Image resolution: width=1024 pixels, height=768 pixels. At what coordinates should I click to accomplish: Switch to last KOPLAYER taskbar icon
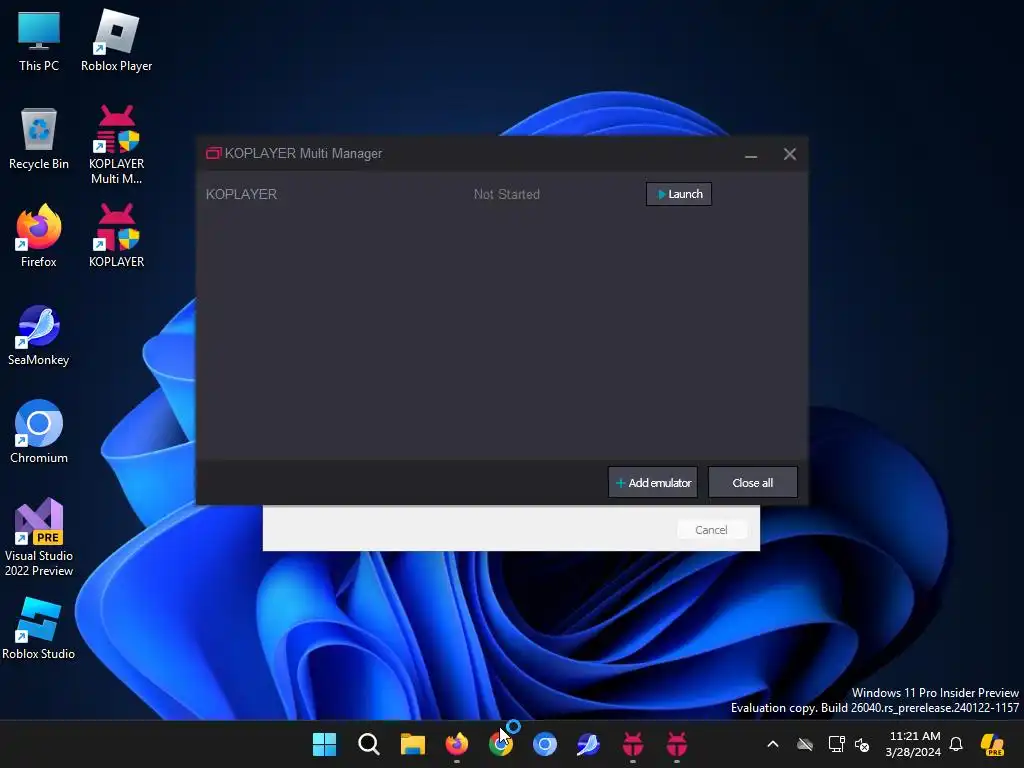click(x=677, y=744)
